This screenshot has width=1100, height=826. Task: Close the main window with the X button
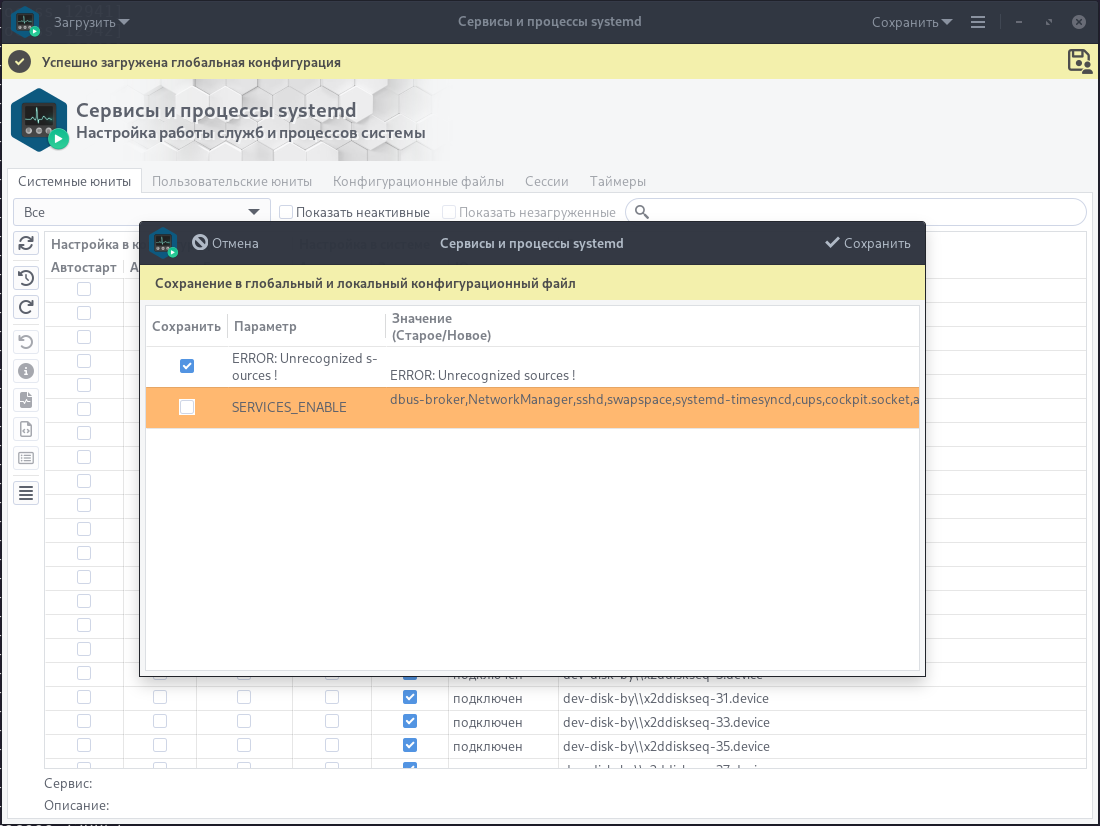click(1079, 22)
